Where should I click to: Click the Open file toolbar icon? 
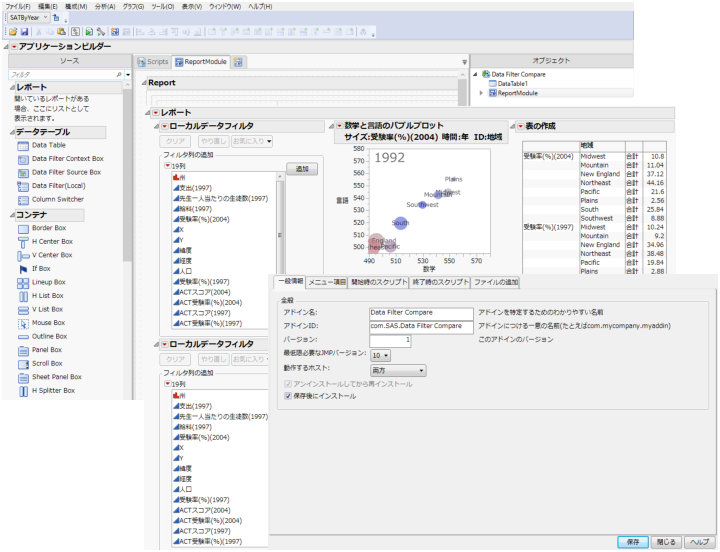click(x=13, y=32)
